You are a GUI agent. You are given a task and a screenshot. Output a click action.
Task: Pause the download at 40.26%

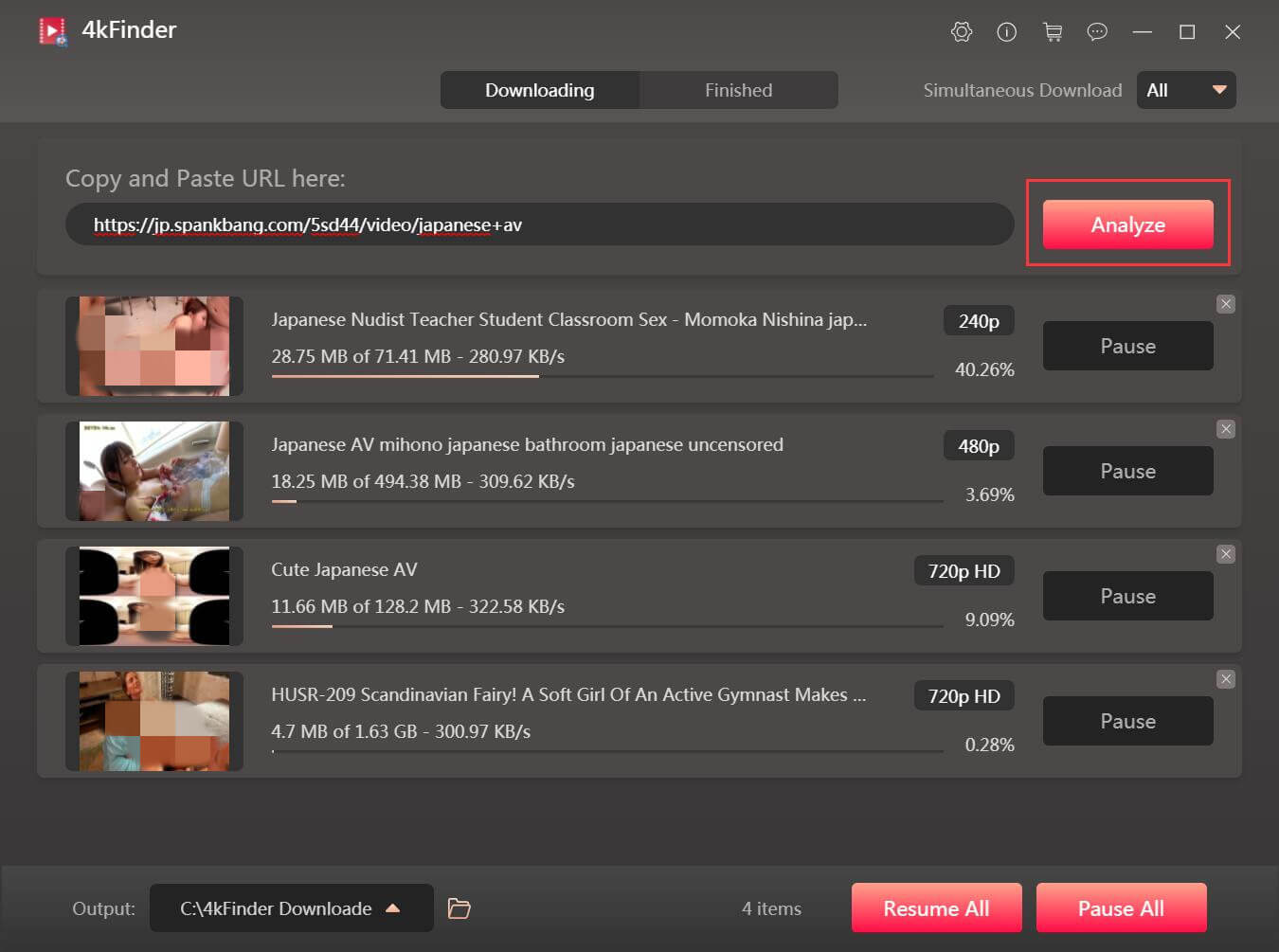pos(1127,346)
